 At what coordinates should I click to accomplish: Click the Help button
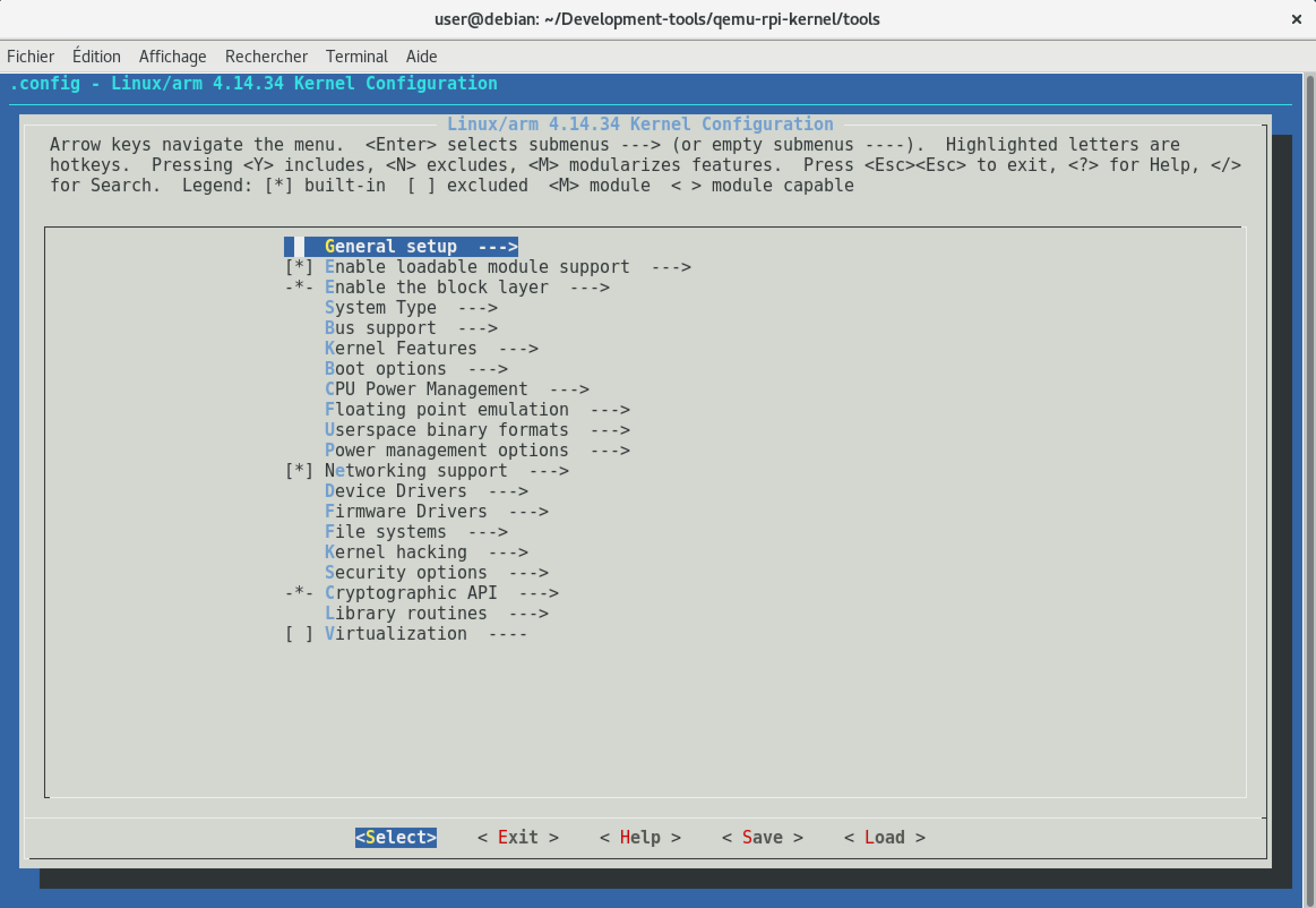[x=640, y=837]
